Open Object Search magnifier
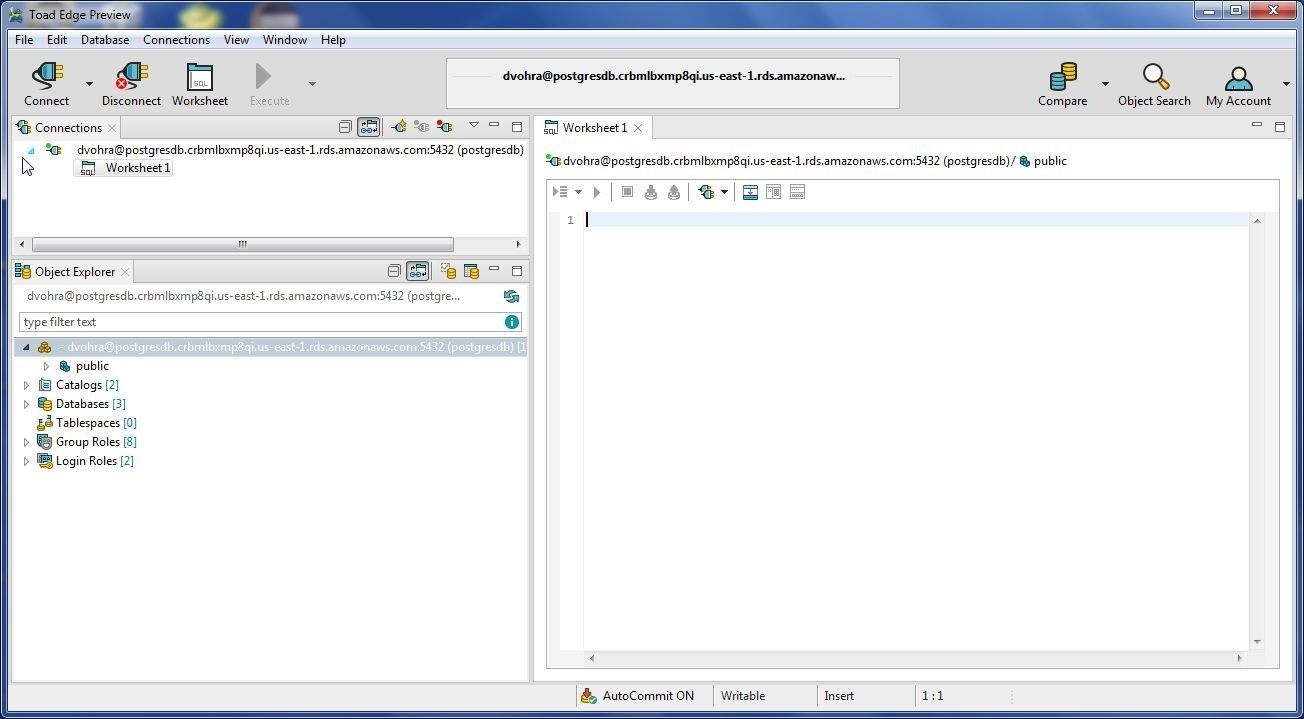1304x719 pixels. point(1155,76)
